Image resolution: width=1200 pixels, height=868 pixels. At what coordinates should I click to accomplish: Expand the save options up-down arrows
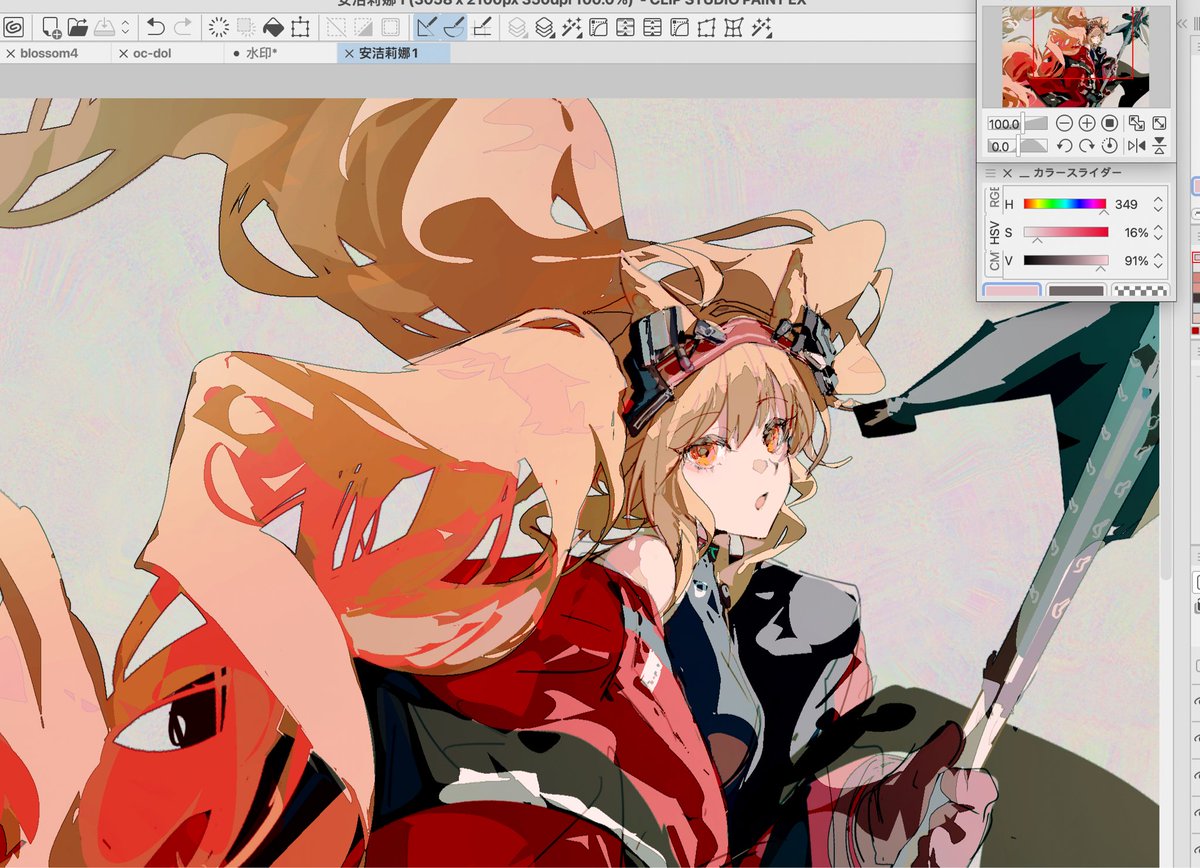[125, 27]
